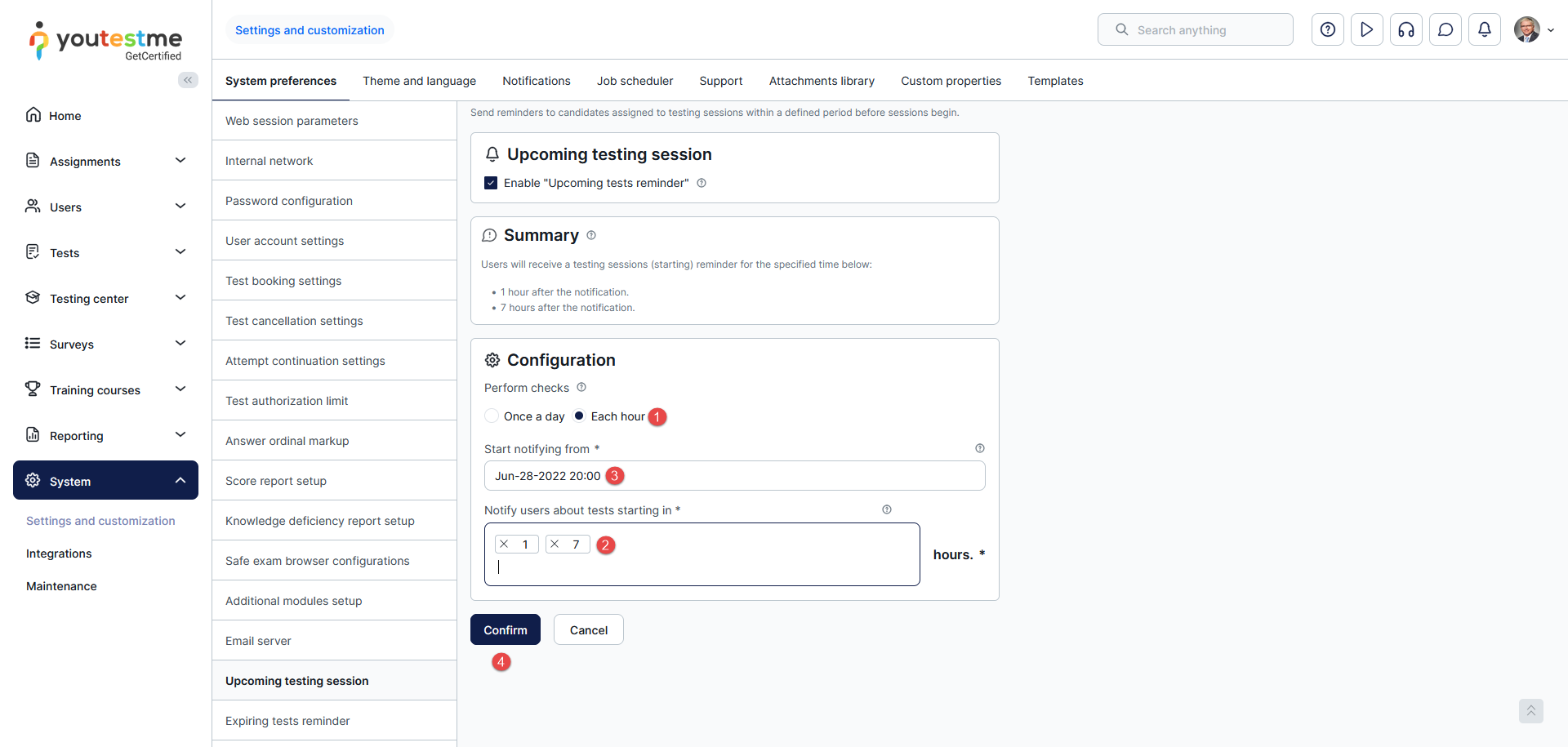
Task: Click the headset support icon
Action: [1405, 30]
